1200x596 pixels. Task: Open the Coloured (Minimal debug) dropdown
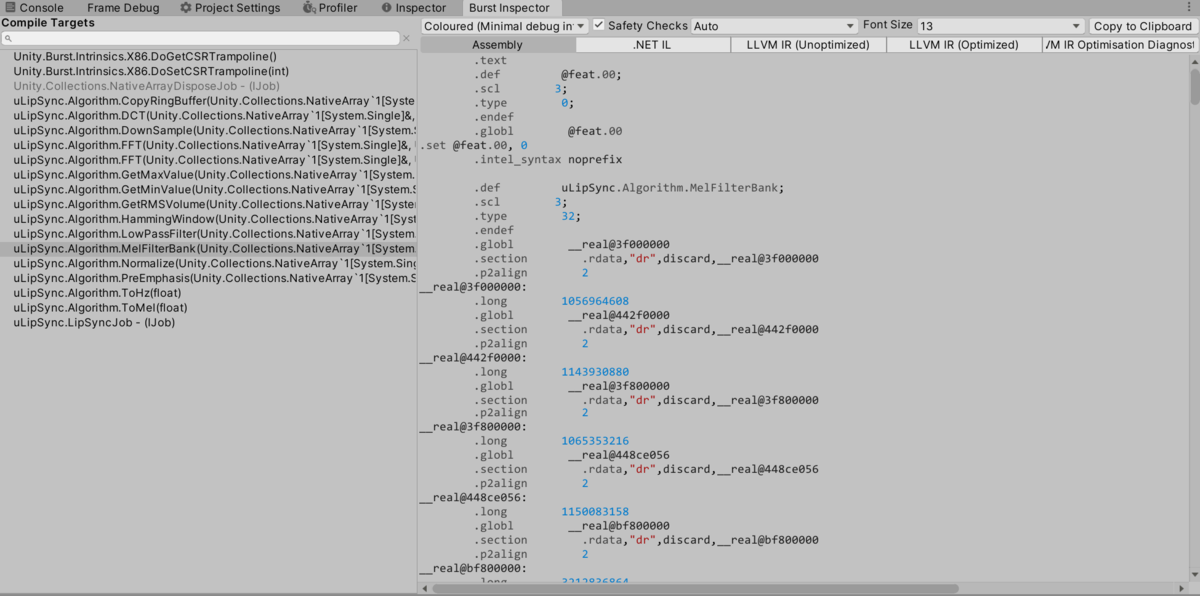(504, 26)
